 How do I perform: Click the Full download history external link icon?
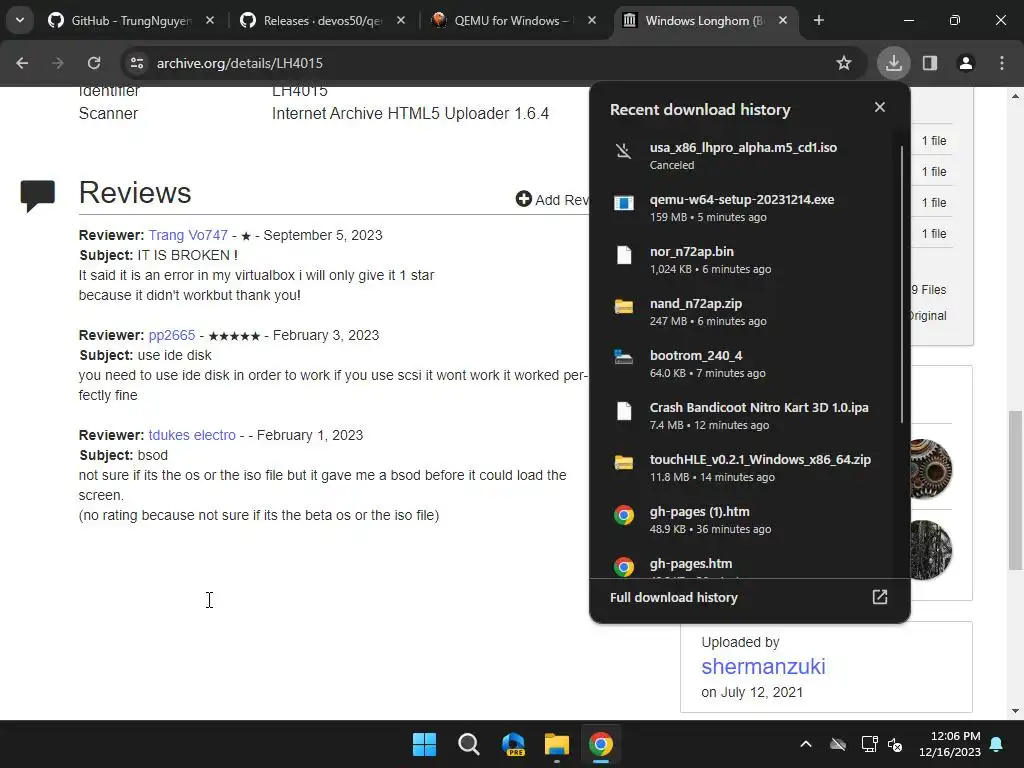[880, 597]
